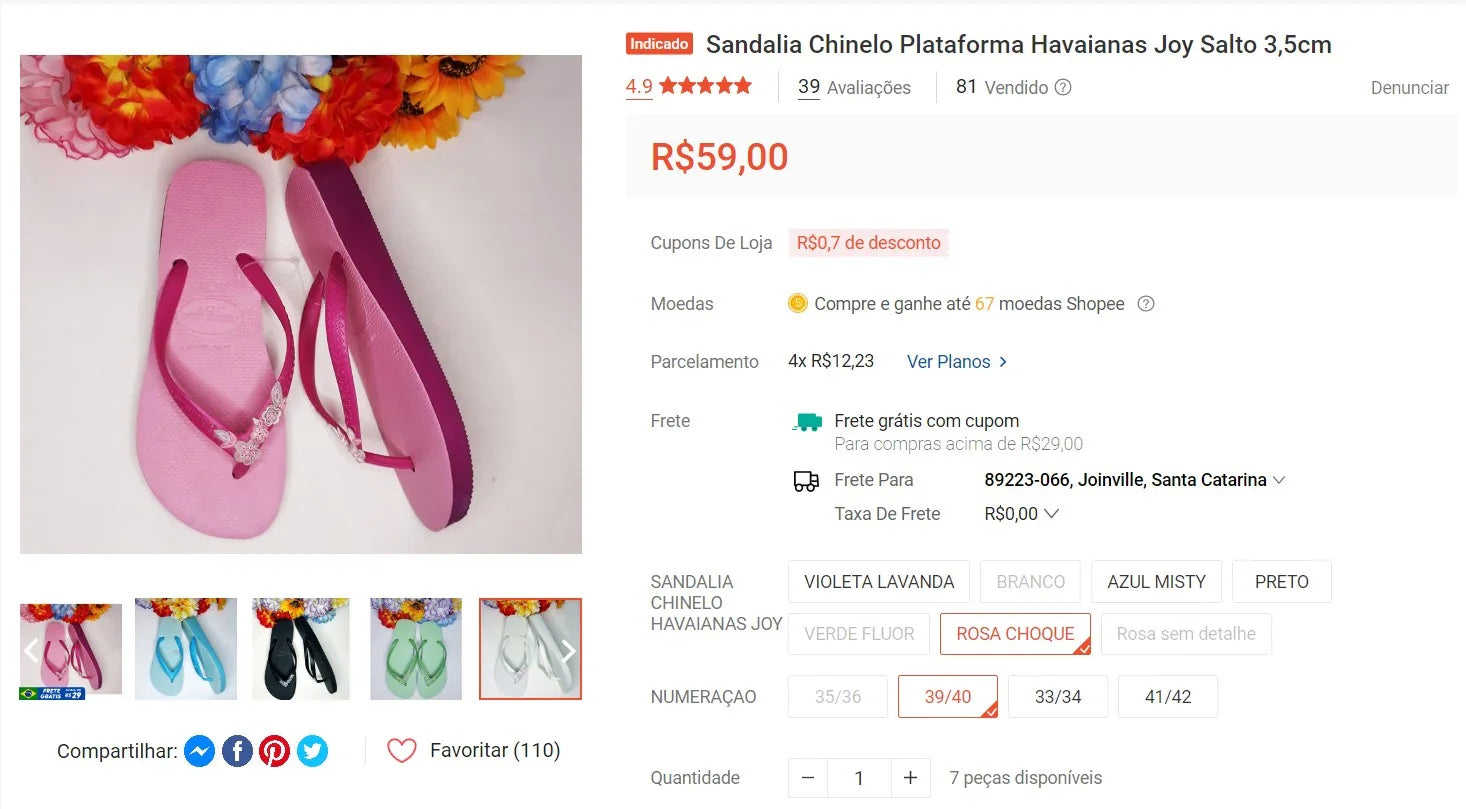This screenshot has height=809, width=1466.
Task: Pick size 41/42
Action: coord(1167,697)
